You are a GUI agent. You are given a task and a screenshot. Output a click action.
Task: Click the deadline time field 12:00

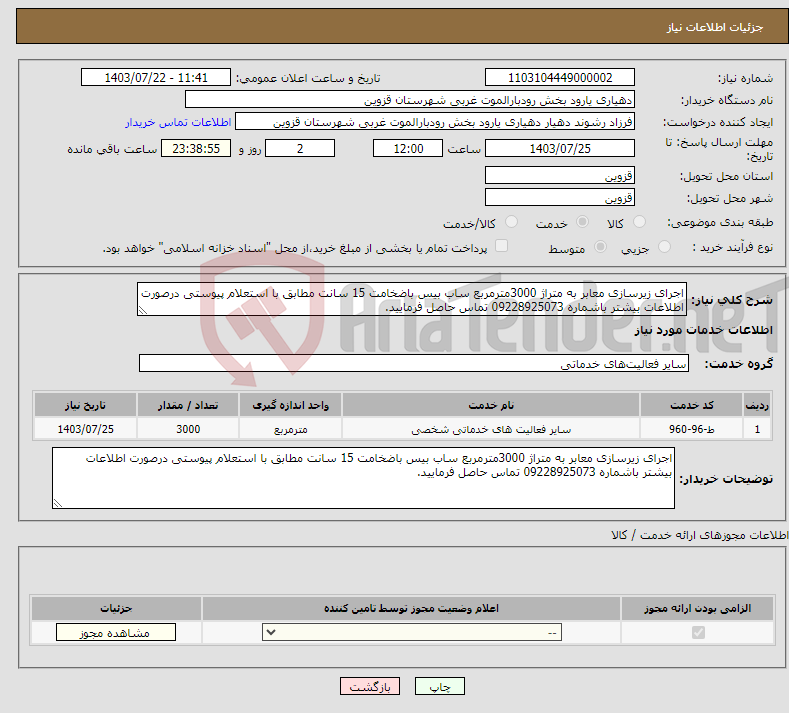(x=408, y=148)
